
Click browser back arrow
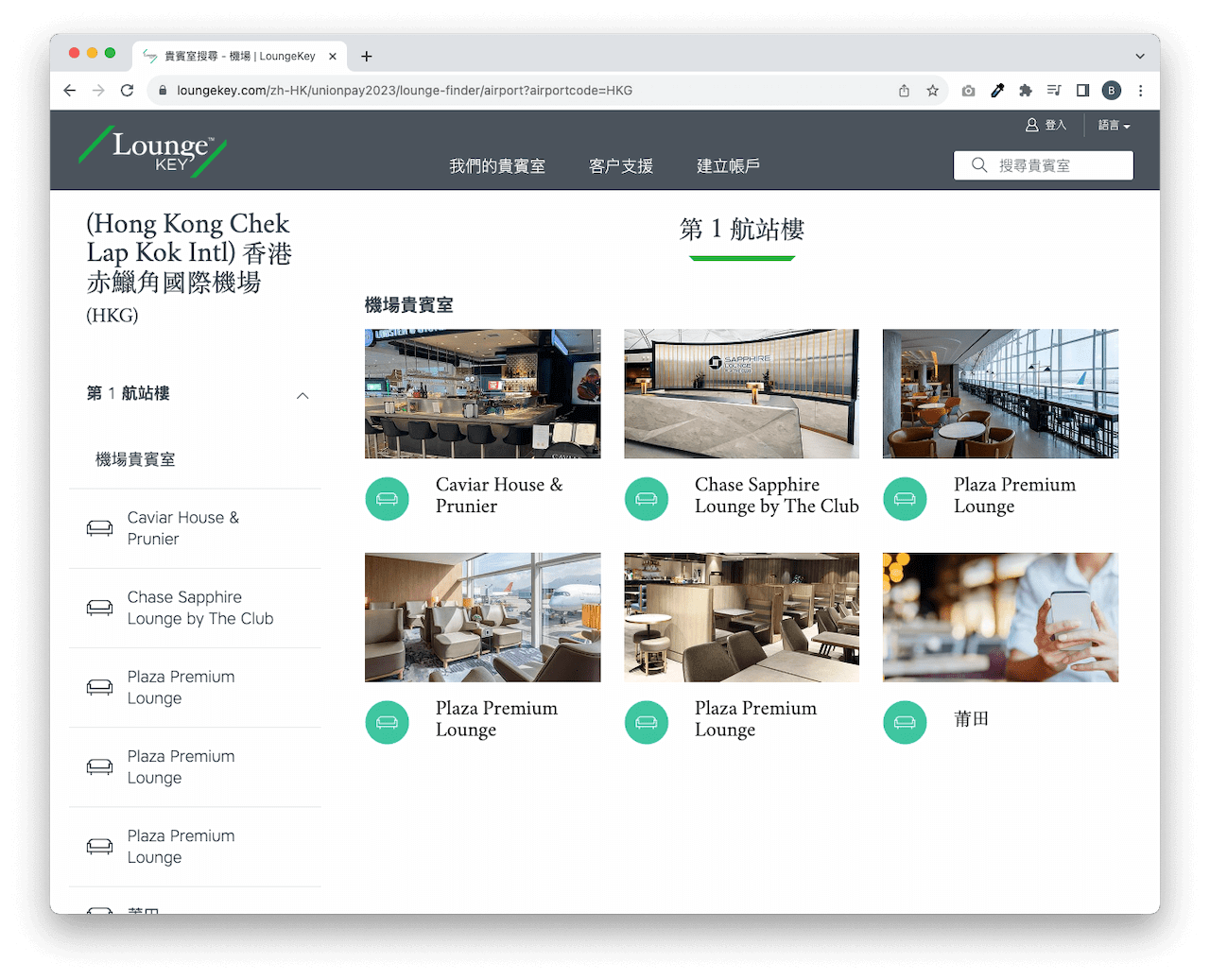coord(70,91)
